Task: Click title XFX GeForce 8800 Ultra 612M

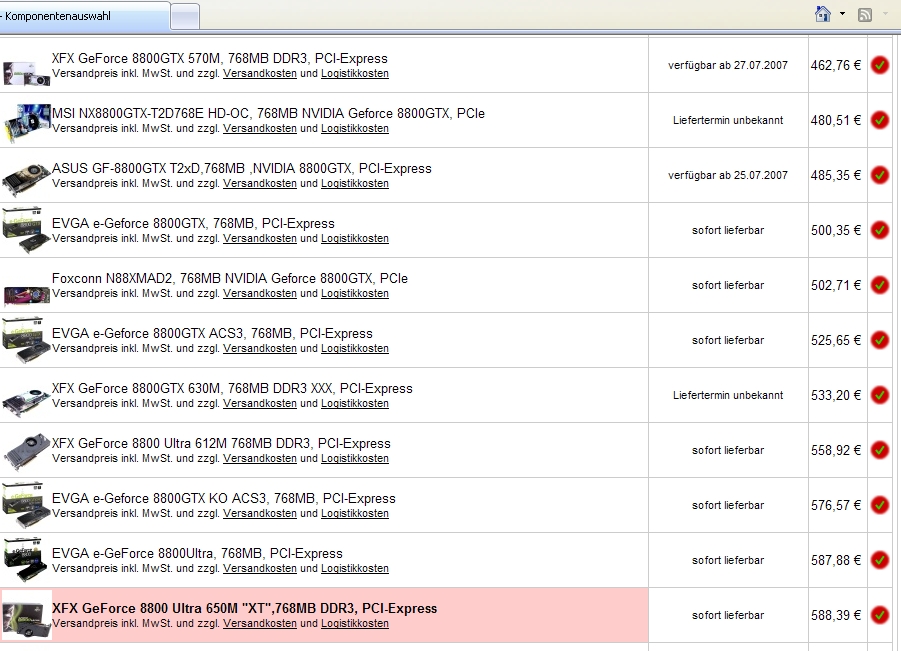Action: tap(221, 444)
